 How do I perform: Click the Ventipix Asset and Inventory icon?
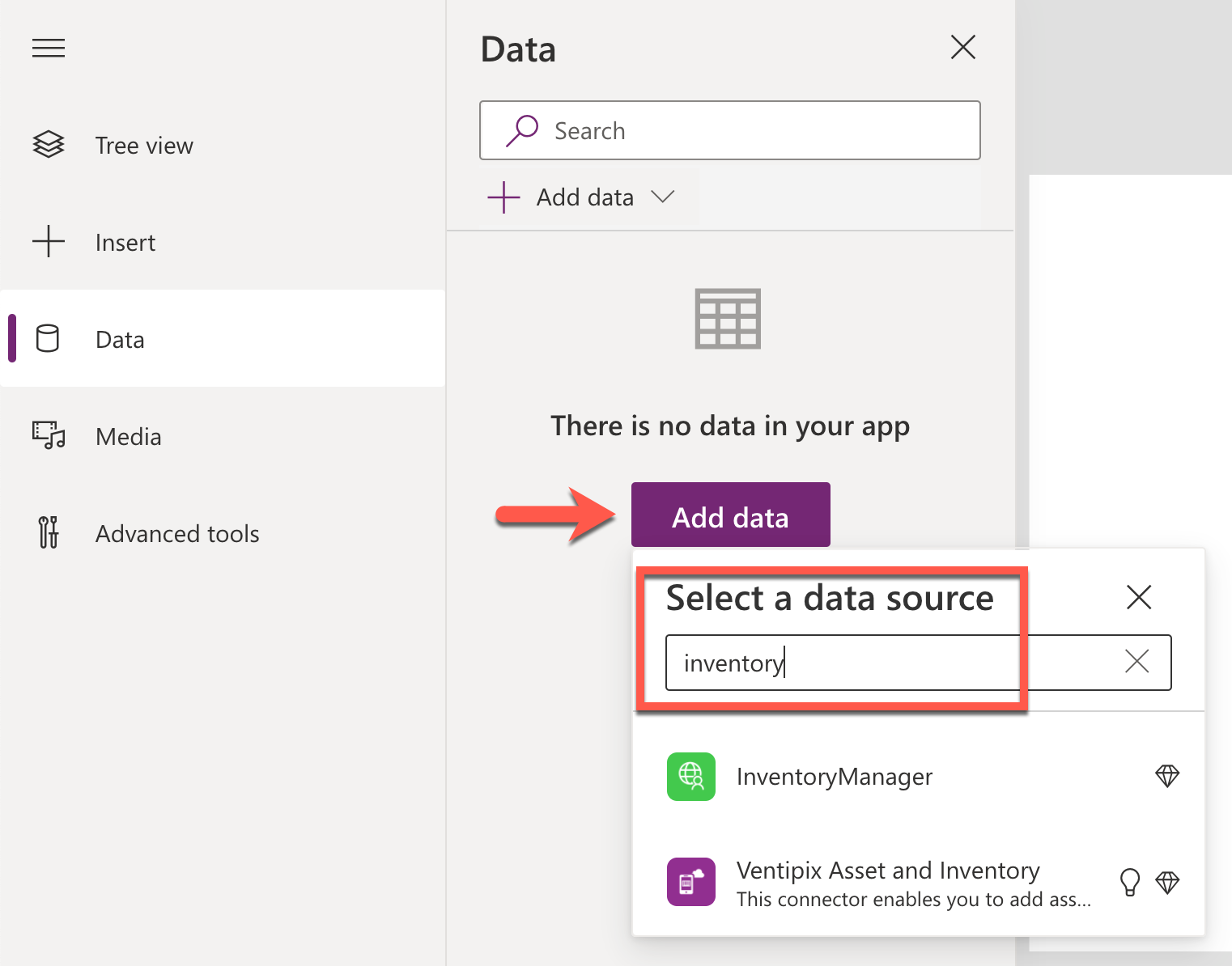(691, 882)
